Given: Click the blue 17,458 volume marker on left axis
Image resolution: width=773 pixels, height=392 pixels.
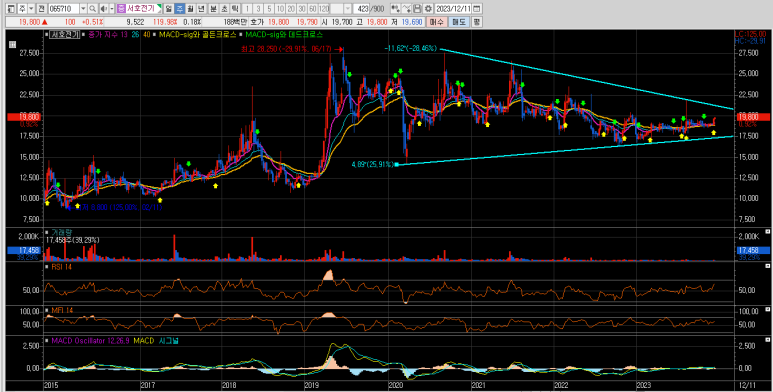Looking at the screenshot, I should pyautogui.click(x=24, y=250).
